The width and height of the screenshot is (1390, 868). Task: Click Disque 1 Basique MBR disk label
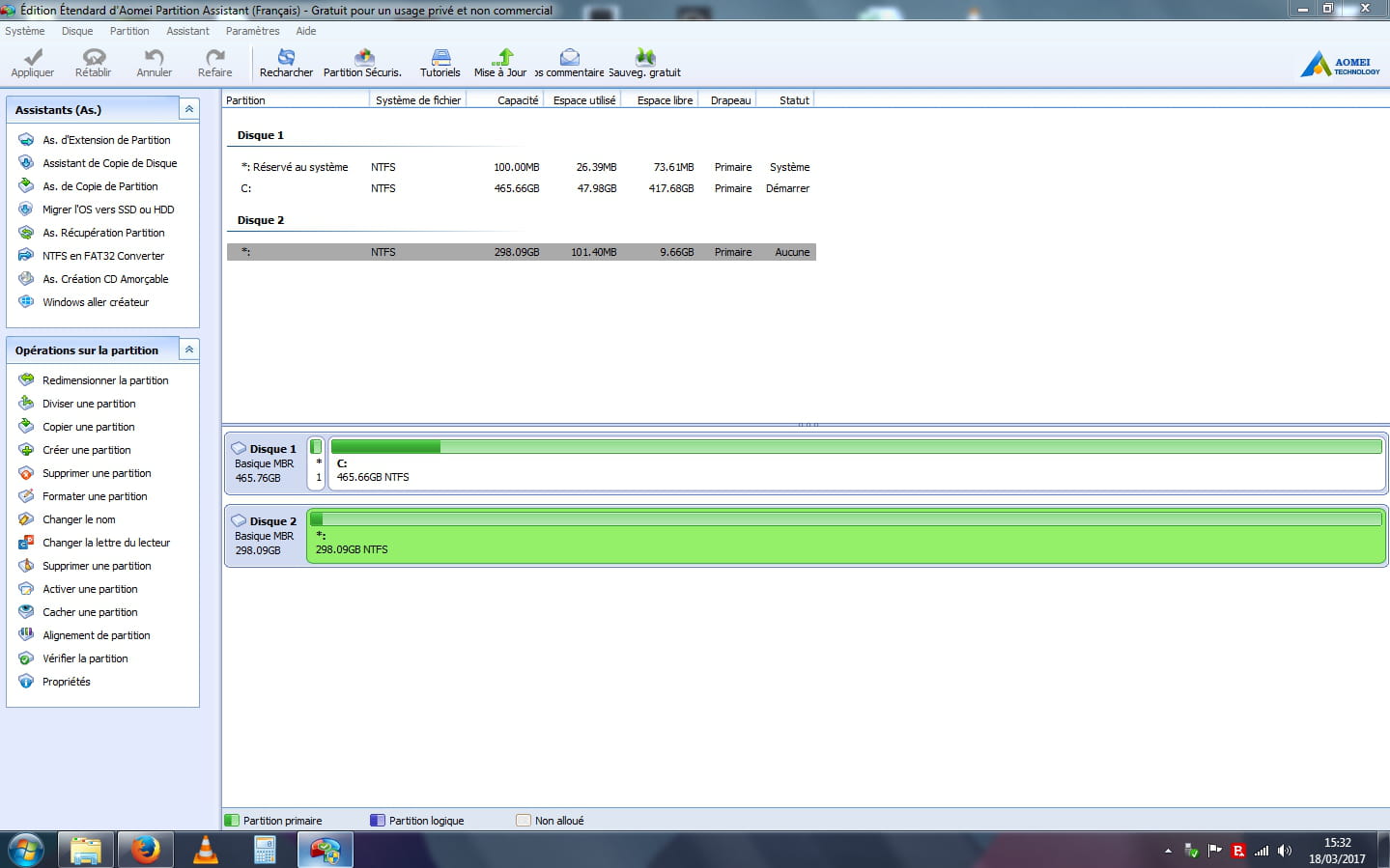(x=265, y=463)
